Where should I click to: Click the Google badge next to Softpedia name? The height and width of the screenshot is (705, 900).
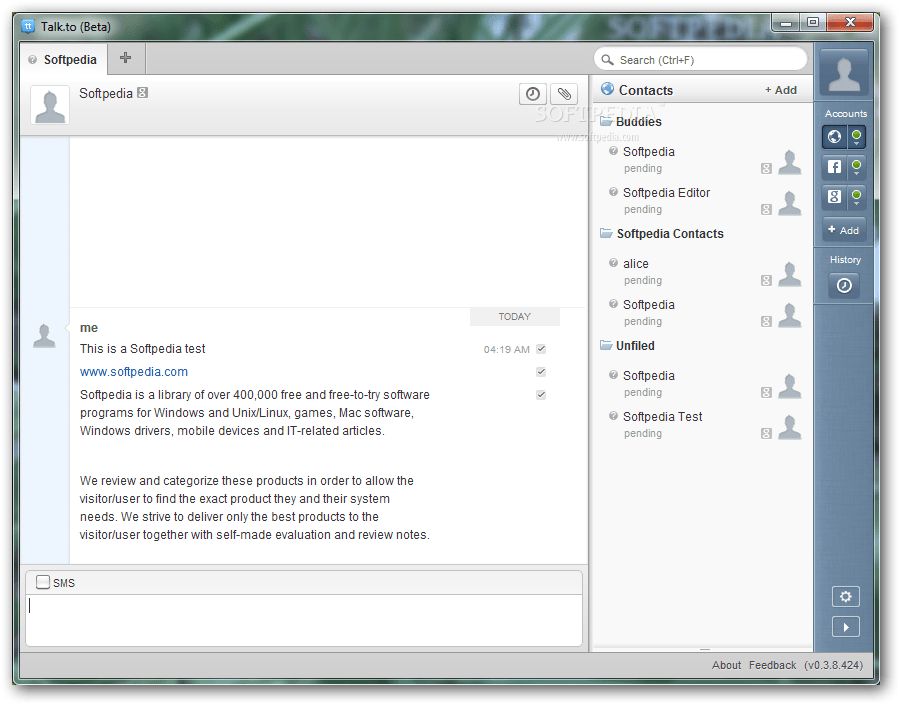142,92
